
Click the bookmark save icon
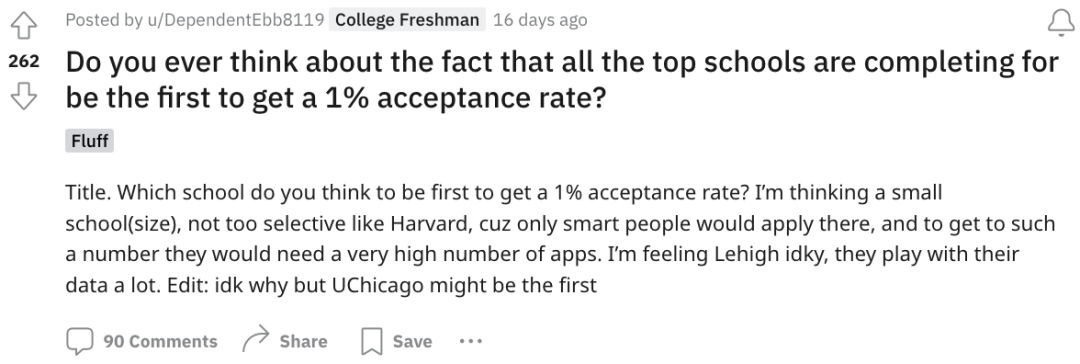click(372, 341)
